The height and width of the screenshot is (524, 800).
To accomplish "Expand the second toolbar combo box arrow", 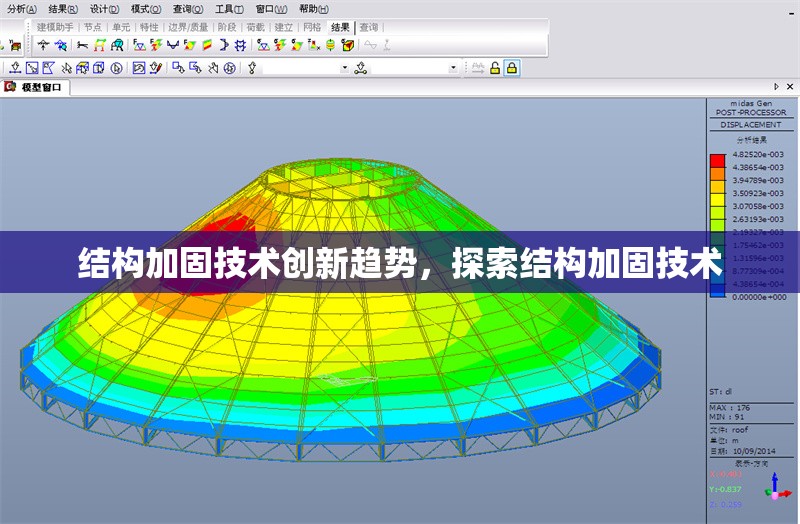I will click(x=453, y=68).
